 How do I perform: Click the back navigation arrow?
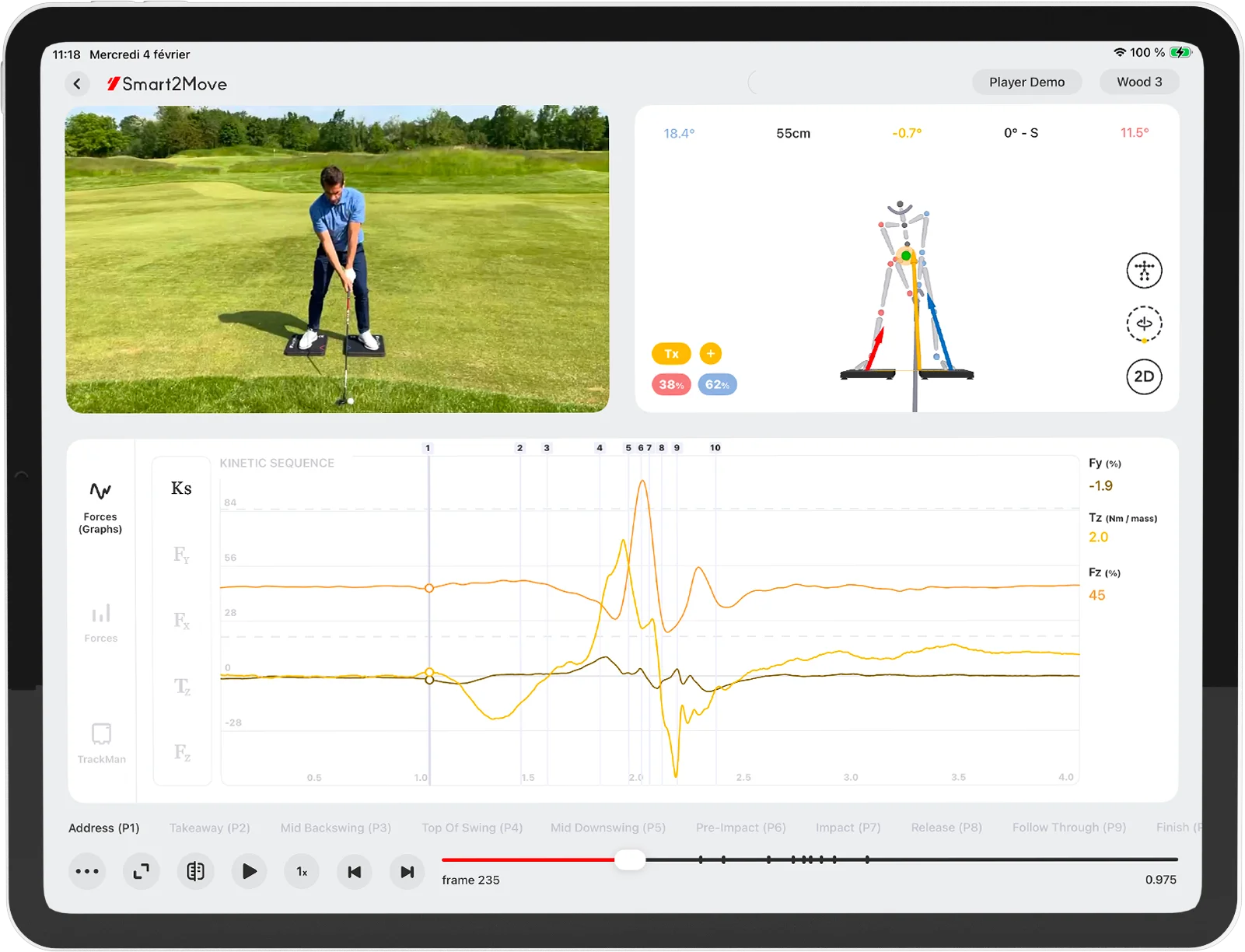77,83
